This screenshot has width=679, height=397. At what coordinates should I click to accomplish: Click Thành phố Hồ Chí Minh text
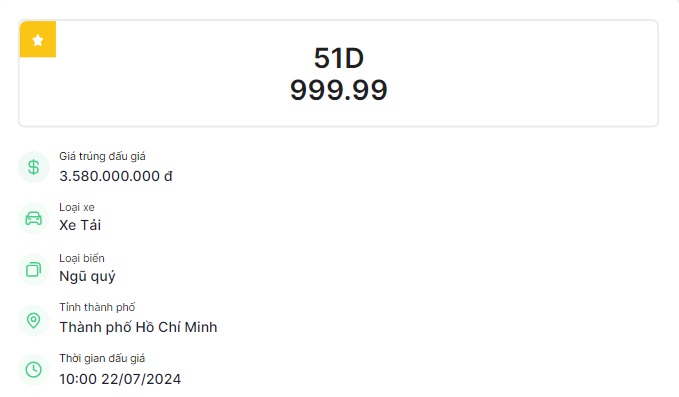point(138,327)
